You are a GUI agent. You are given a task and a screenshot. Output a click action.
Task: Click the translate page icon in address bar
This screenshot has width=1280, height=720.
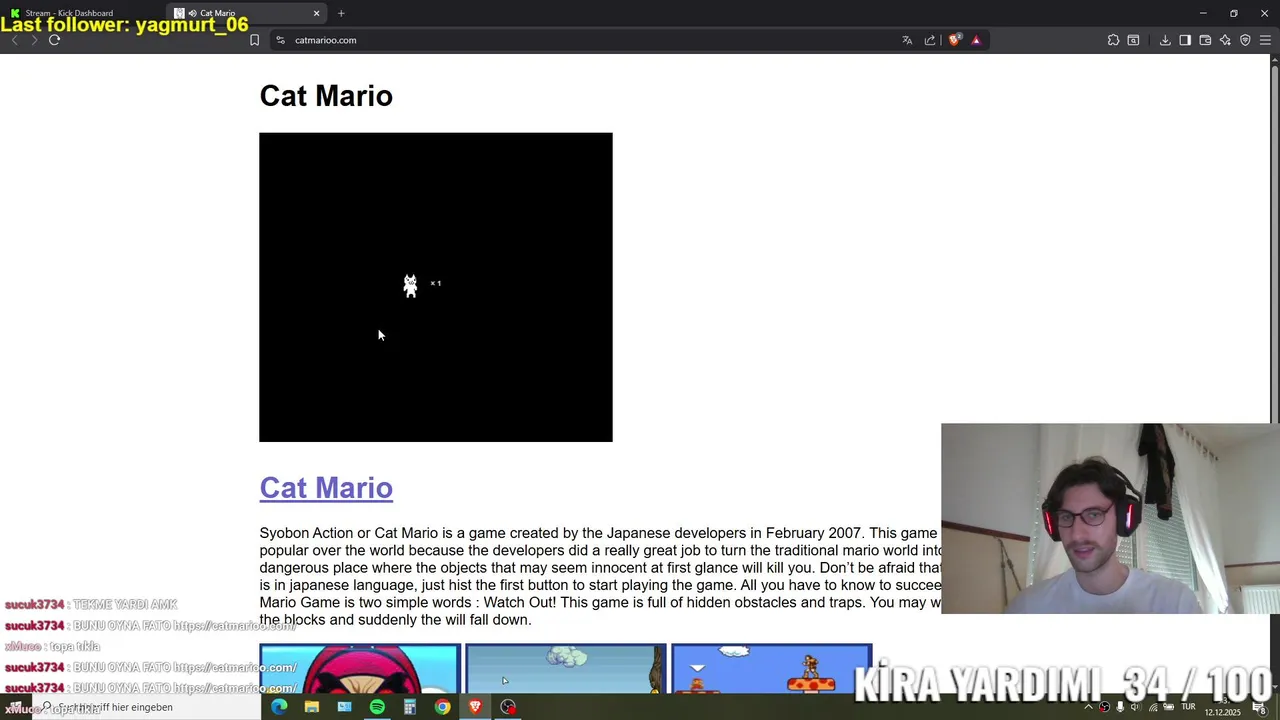907,40
